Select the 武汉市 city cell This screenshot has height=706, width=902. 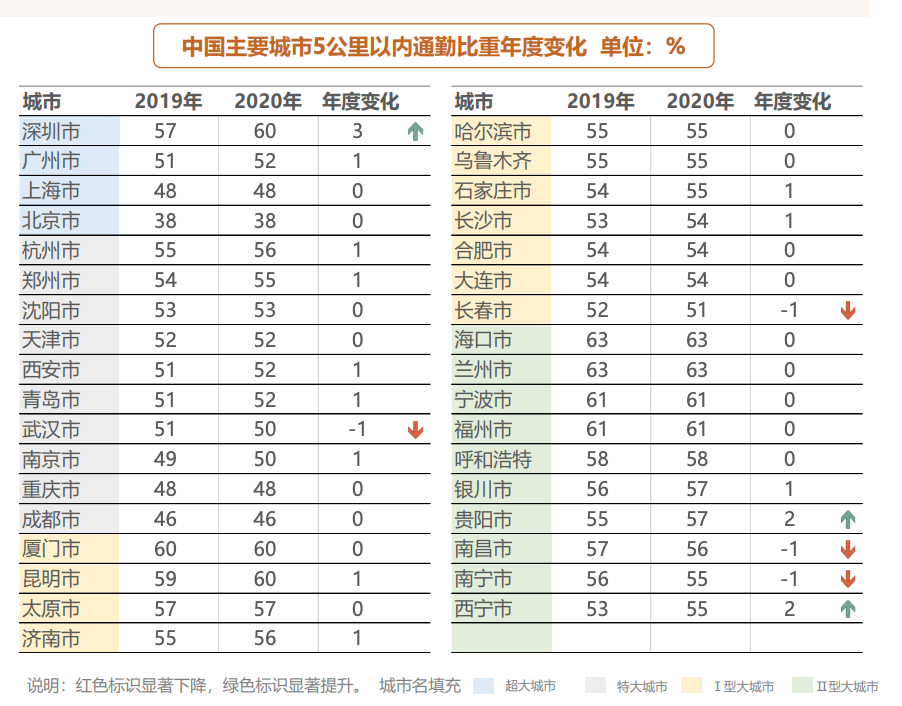tap(69, 429)
